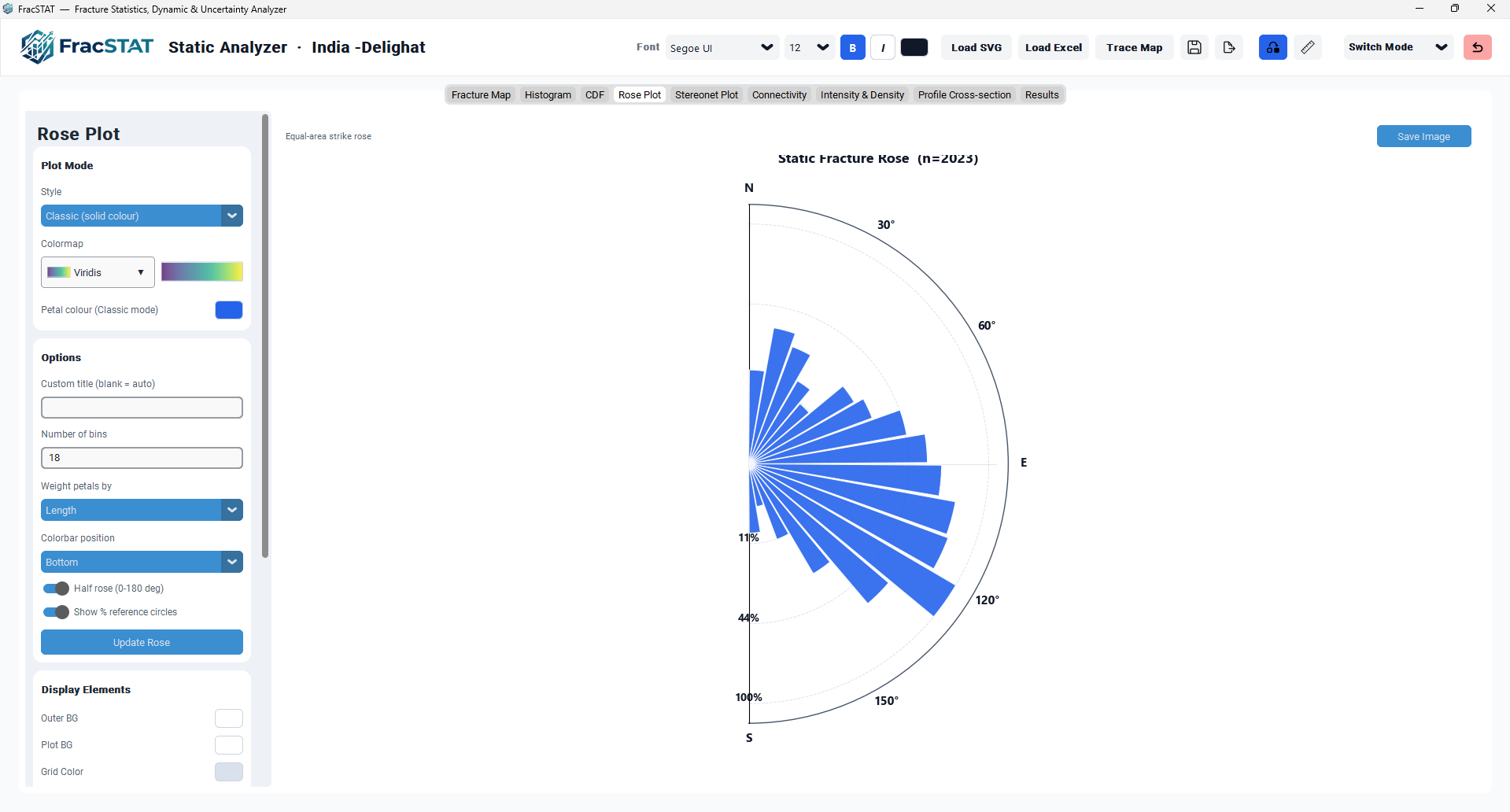1510x812 pixels.
Task: Click the save disk icon
Action: click(1194, 47)
